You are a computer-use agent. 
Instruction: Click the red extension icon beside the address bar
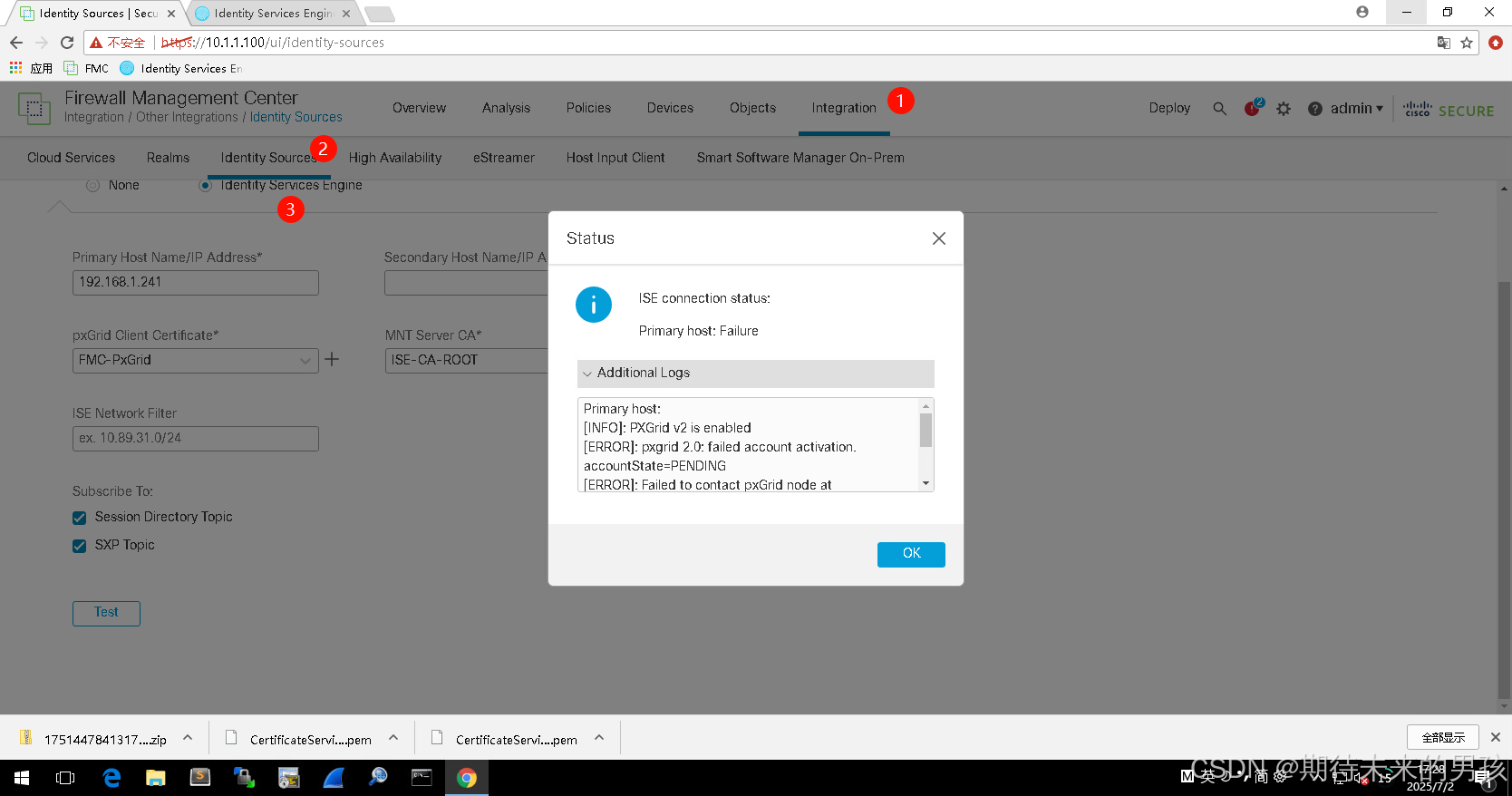coord(1496,43)
